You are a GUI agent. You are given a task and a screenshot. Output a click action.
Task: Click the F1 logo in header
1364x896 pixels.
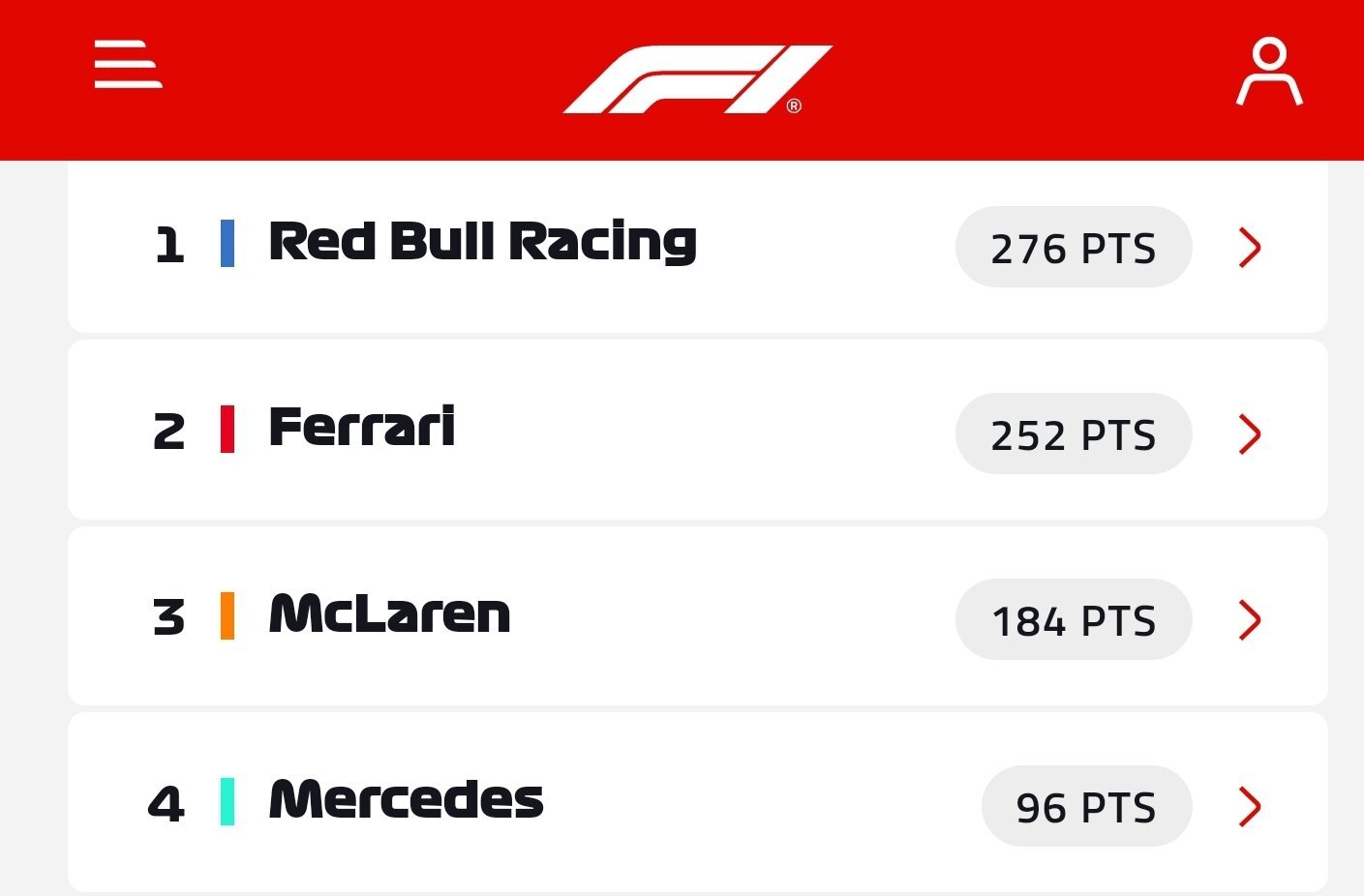pyautogui.click(x=697, y=78)
